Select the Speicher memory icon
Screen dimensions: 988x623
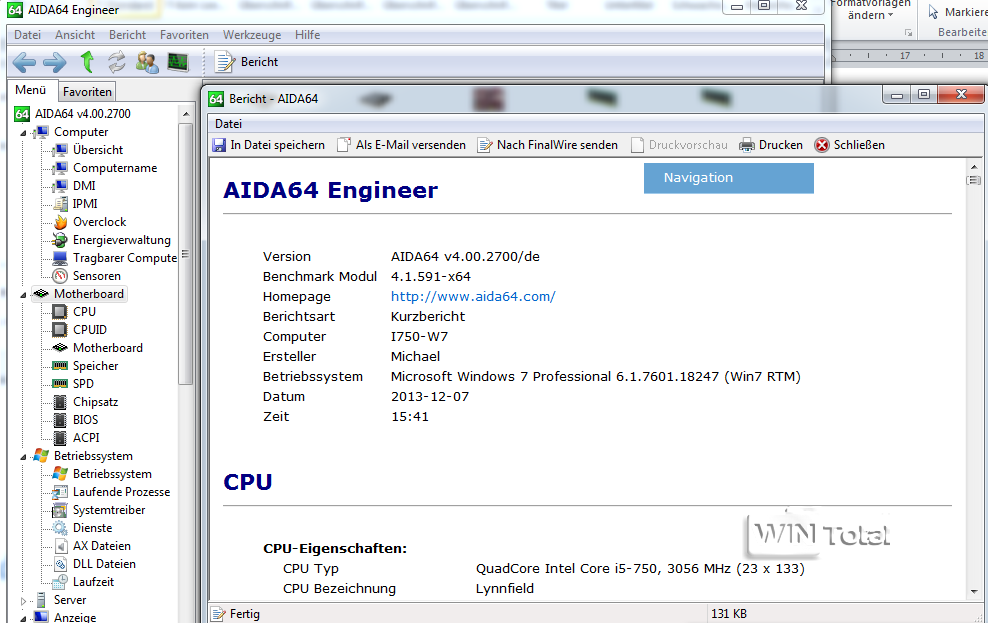(x=60, y=366)
